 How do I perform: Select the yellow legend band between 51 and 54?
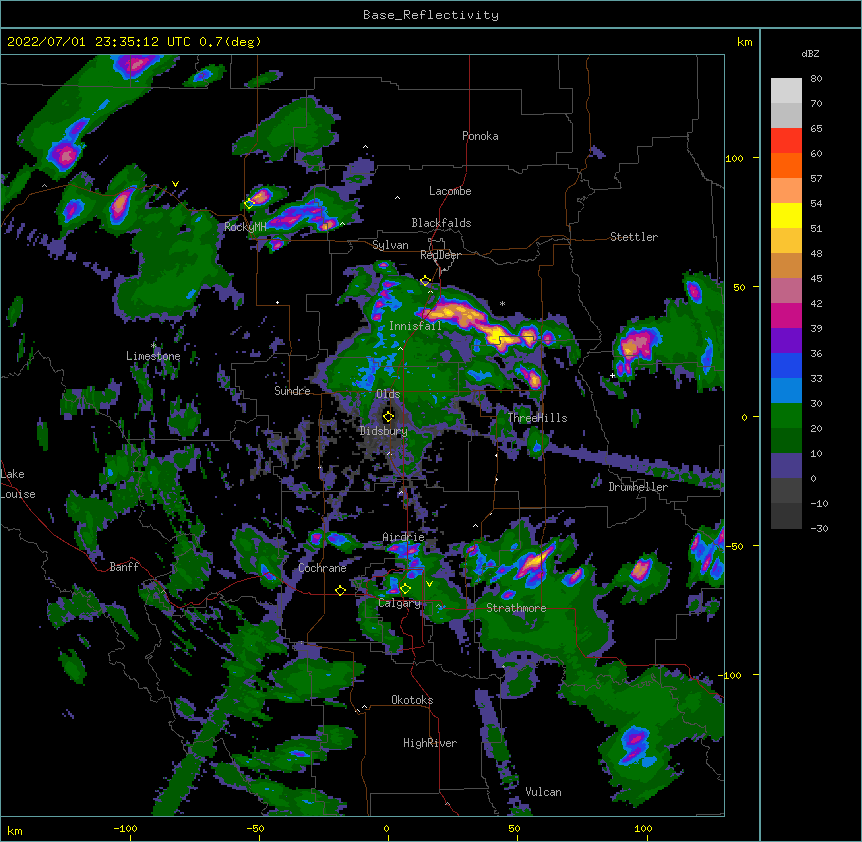786,216
